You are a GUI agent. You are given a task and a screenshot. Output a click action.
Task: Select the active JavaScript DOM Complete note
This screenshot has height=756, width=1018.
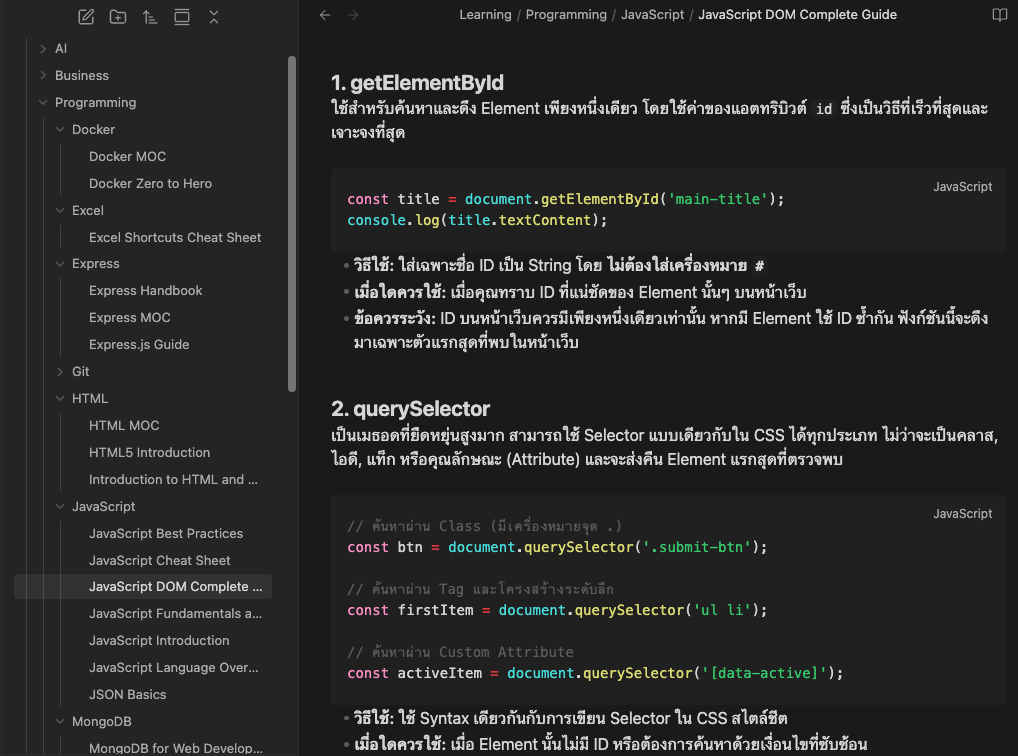(x=143, y=586)
